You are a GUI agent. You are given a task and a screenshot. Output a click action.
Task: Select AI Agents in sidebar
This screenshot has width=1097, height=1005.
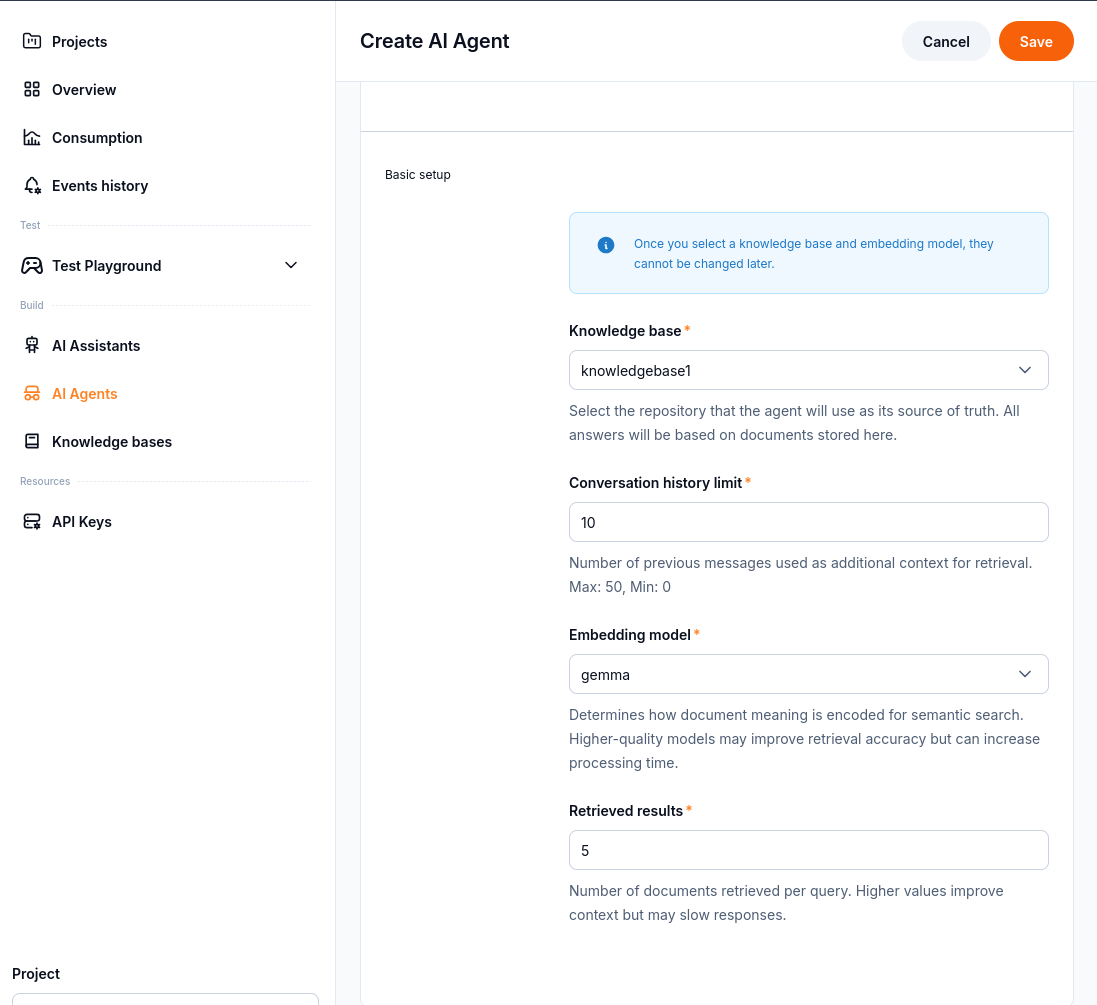85,393
